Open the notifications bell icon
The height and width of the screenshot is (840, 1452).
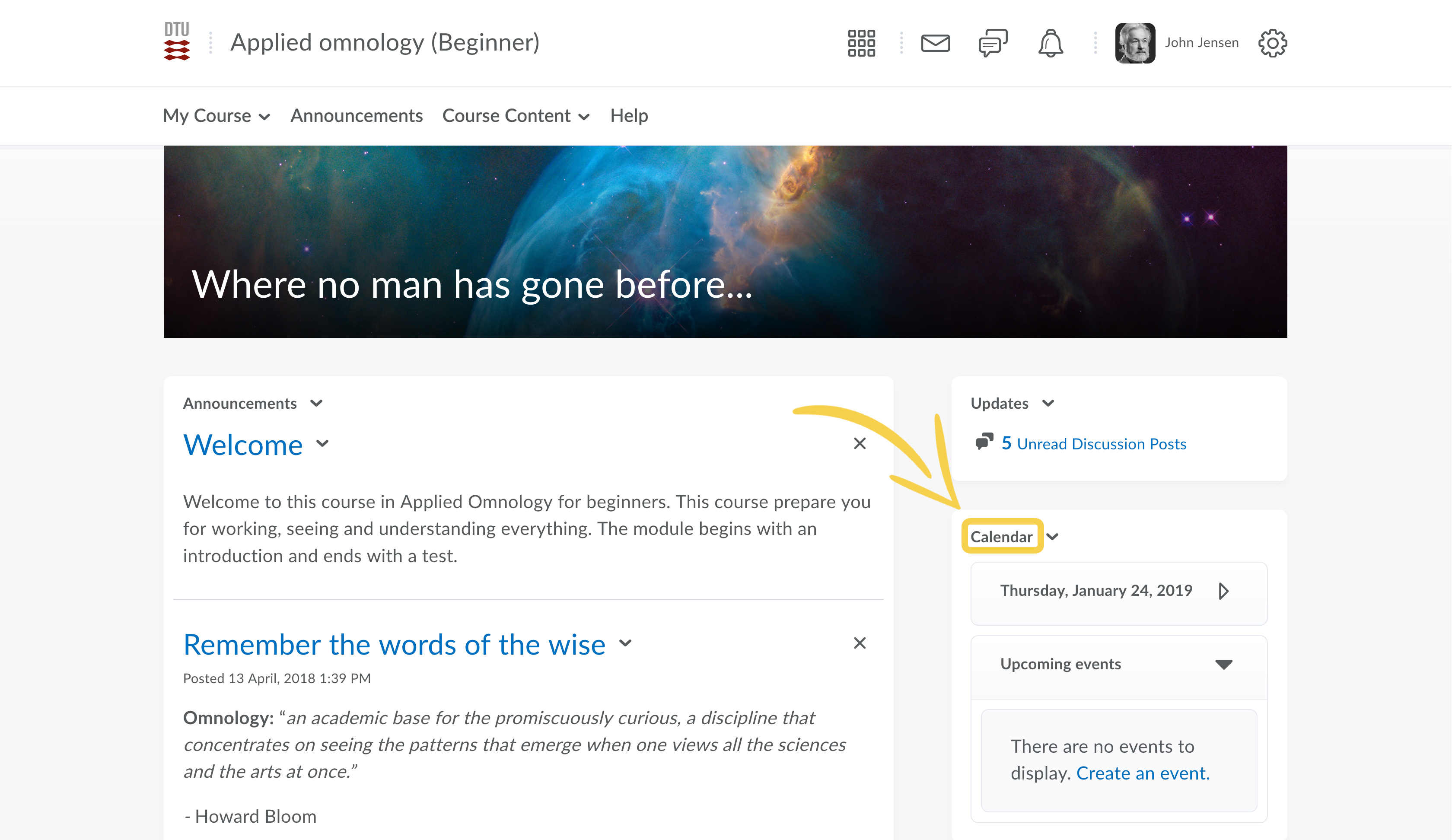[1051, 43]
